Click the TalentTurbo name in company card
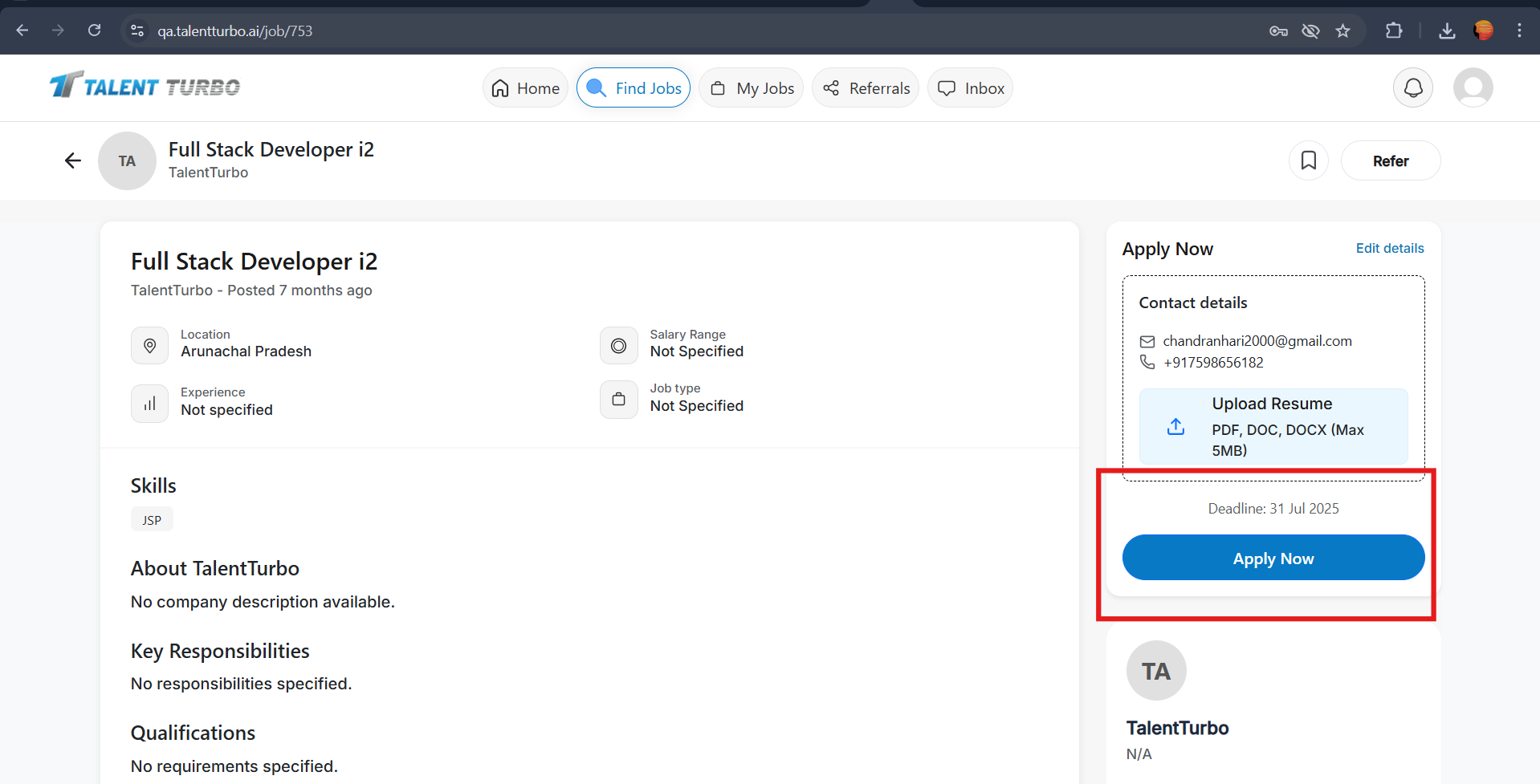Viewport: 1540px width, 784px height. [x=1177, y=728]
